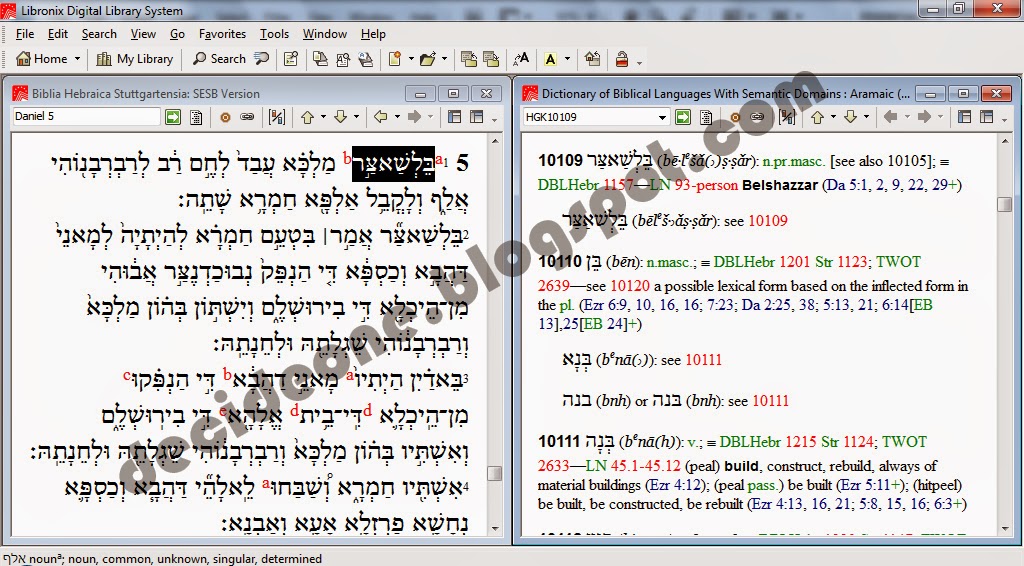
Task: Click the text size zoom icon
Action: pos(521,59)
